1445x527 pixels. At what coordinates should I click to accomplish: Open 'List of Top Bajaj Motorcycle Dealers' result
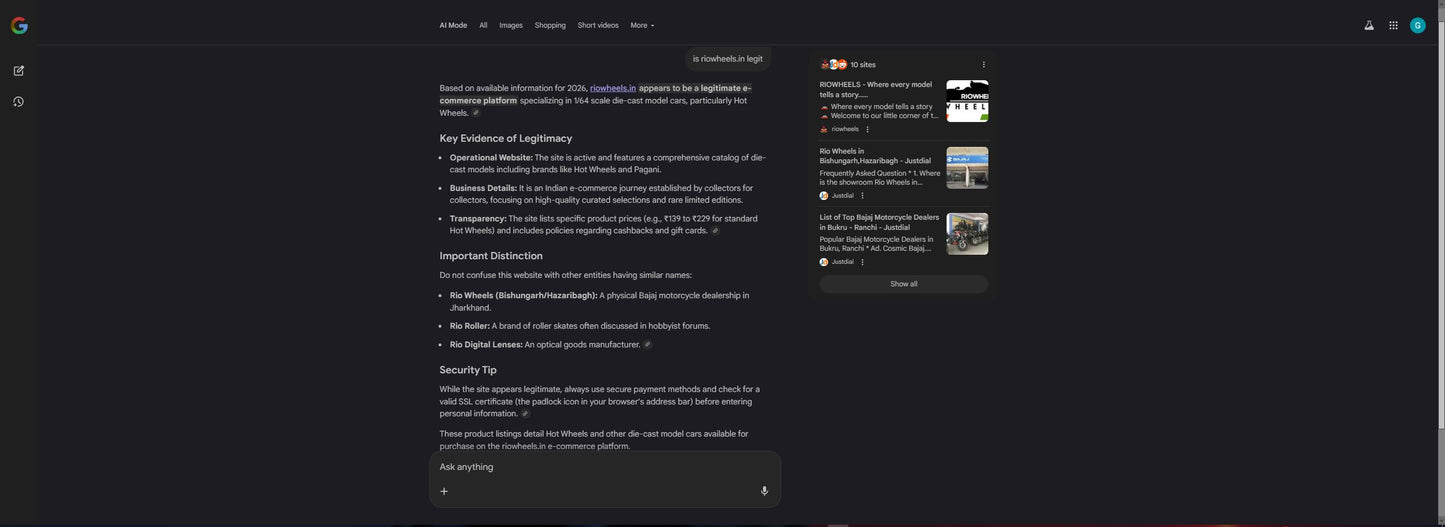[880, 222]
